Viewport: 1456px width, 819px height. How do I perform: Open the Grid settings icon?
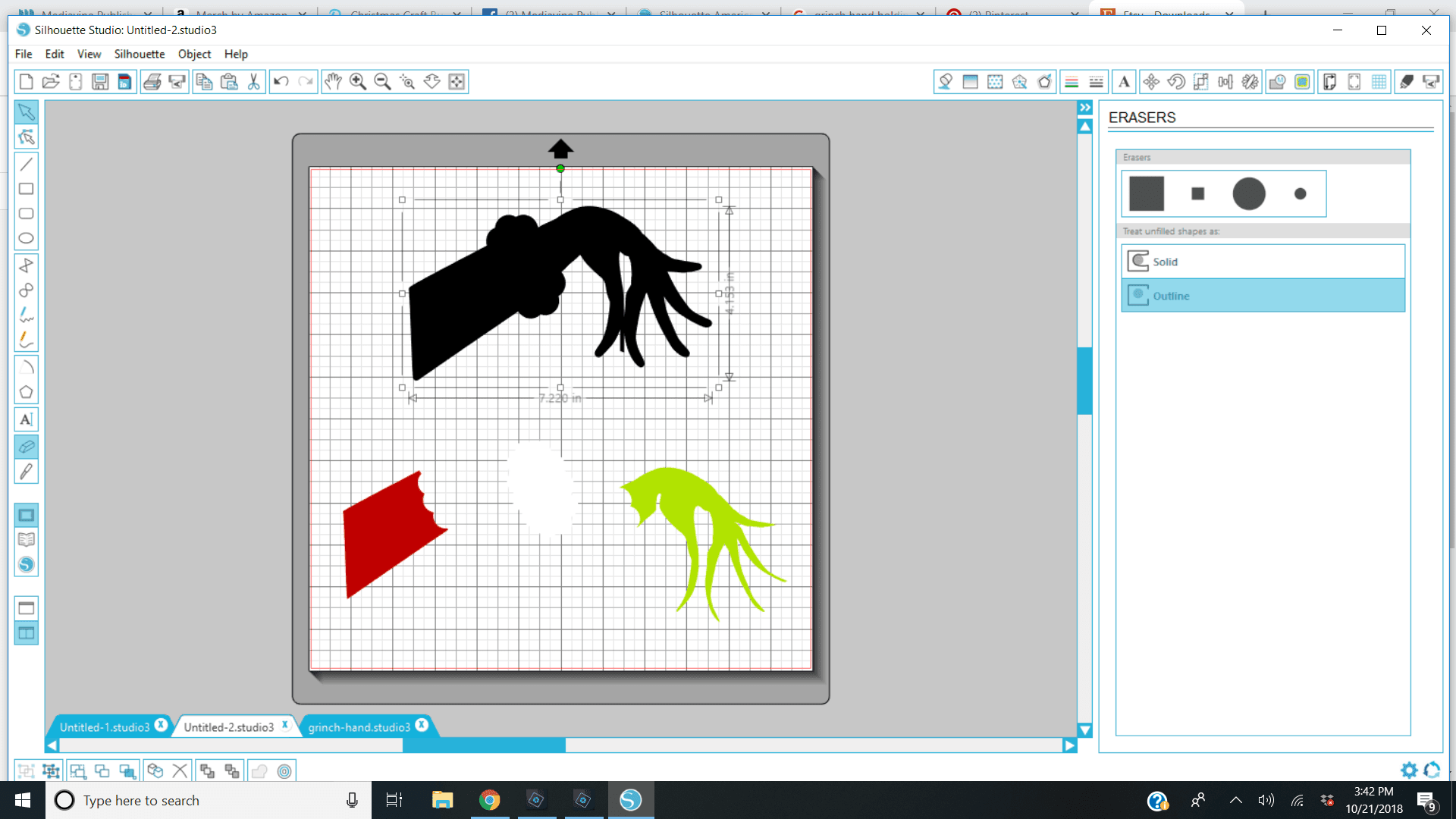tap(1379, 82)
